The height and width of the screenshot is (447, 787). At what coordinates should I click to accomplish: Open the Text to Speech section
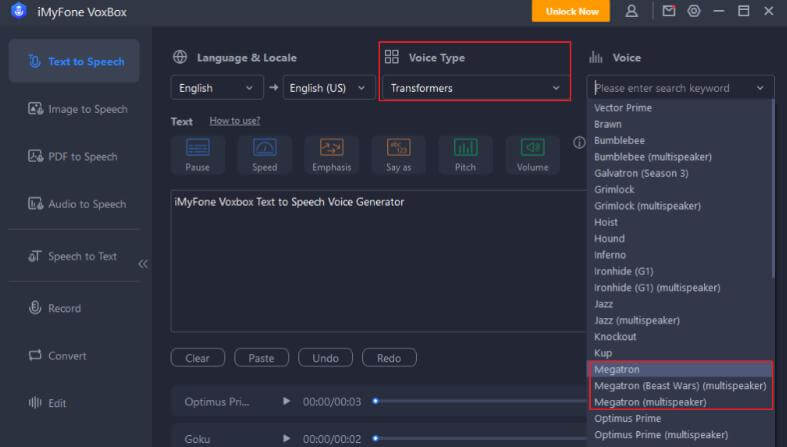(x=74, y=61)
